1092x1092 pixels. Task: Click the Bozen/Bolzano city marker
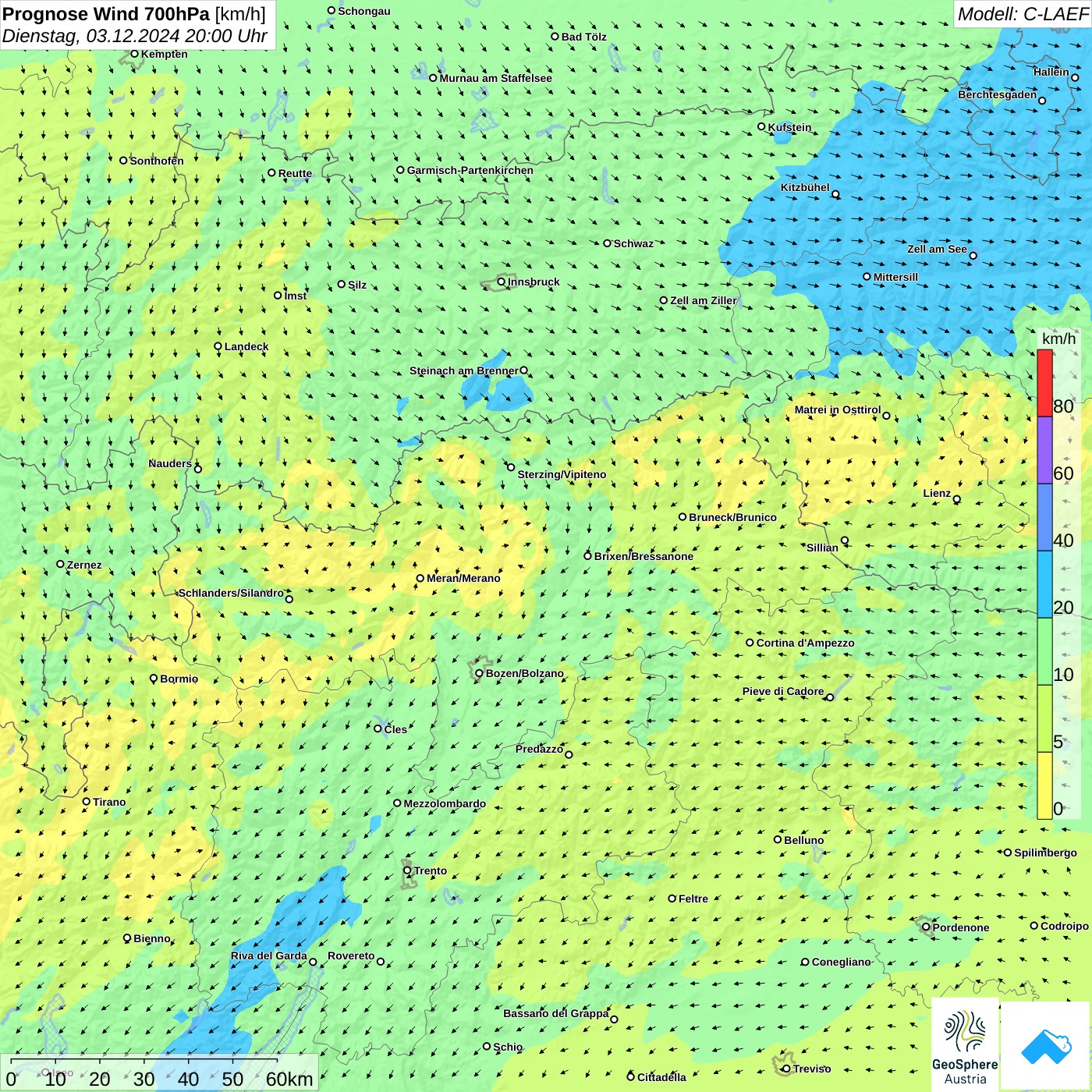(479, 673)
